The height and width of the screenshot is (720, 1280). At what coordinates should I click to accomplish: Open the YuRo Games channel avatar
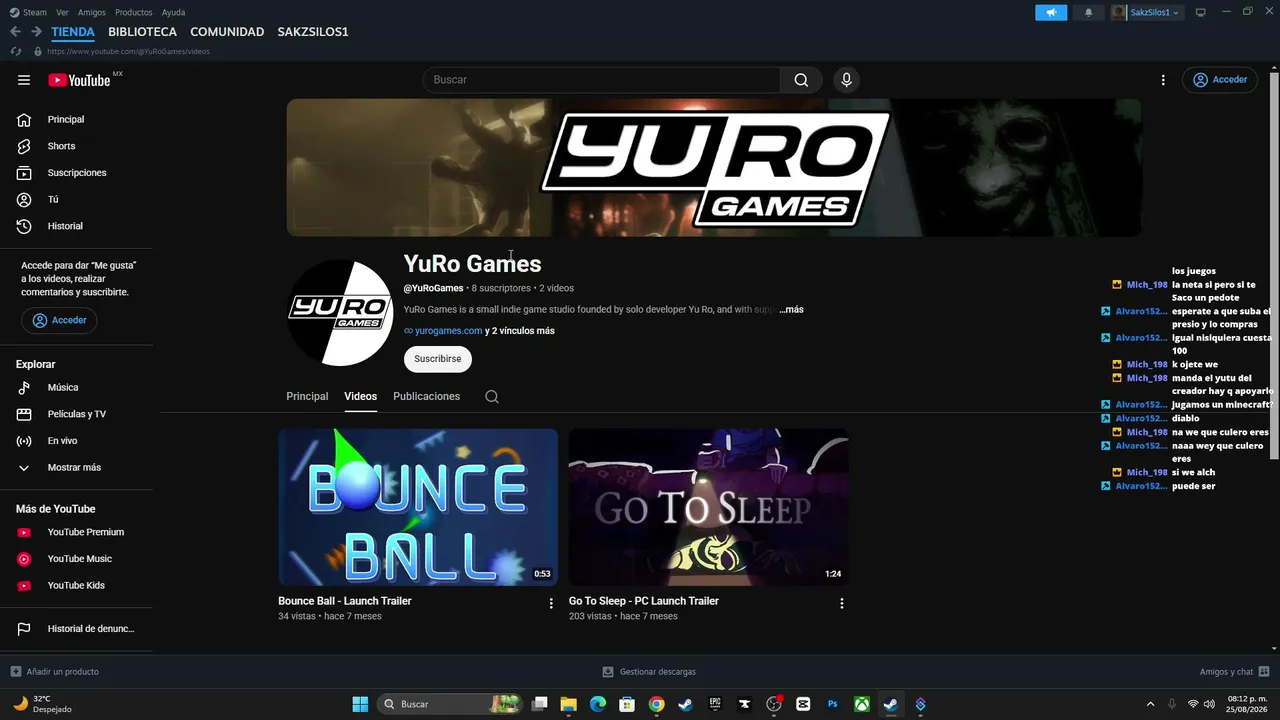340,313
